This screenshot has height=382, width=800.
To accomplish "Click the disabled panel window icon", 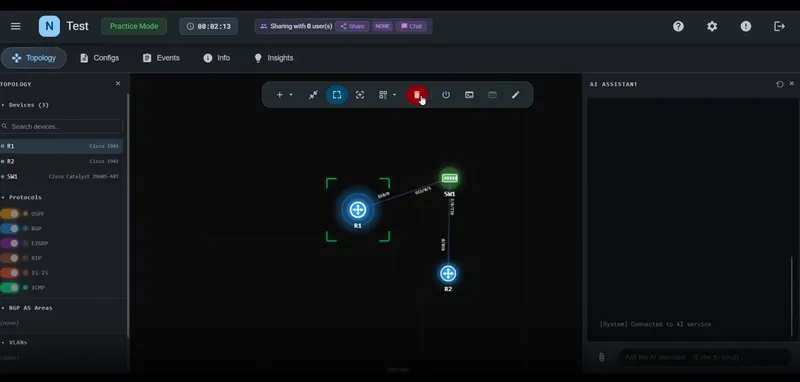I will [x=492, y=95].
